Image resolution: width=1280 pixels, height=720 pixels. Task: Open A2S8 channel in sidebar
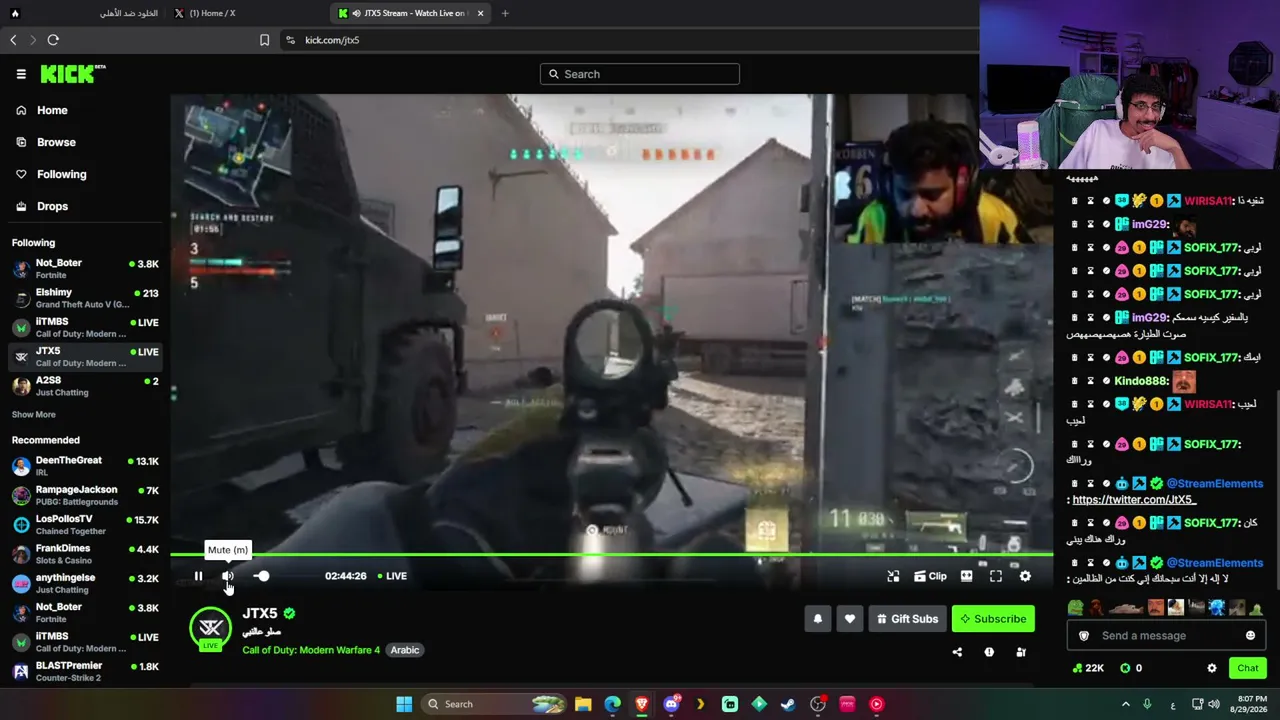coord(85,386)
